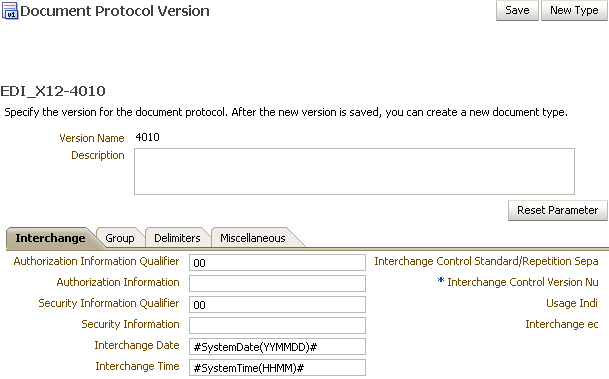Click the Document Protocol Version icon
The height and width of the screenshot is (379, 609).
tap(10, 10)
